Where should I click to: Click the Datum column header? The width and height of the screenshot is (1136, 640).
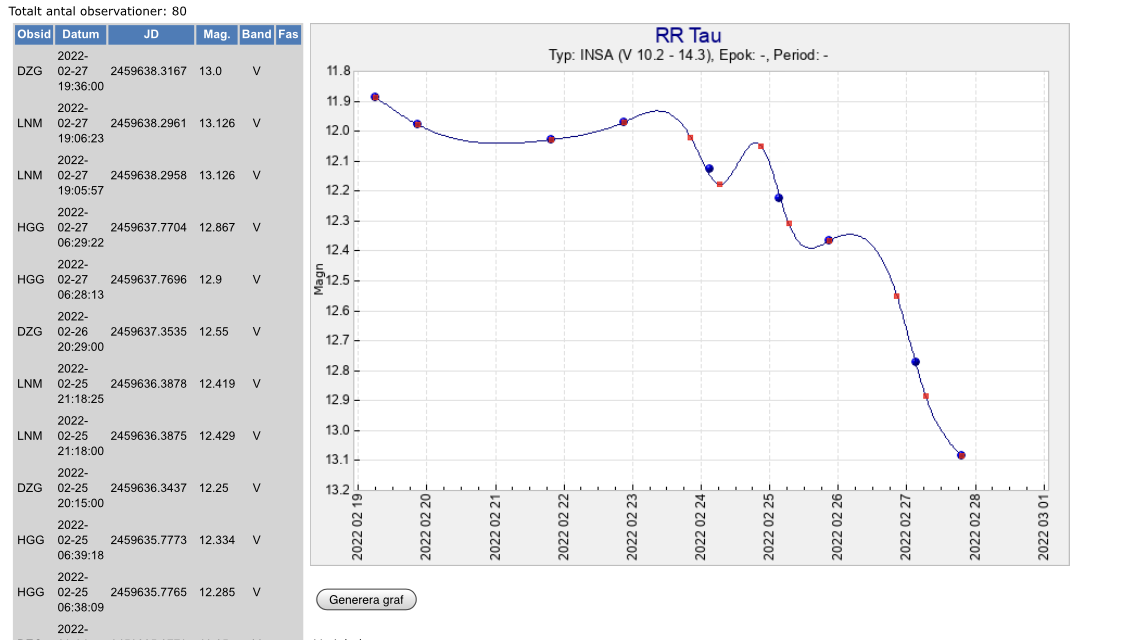click(80, 34)
